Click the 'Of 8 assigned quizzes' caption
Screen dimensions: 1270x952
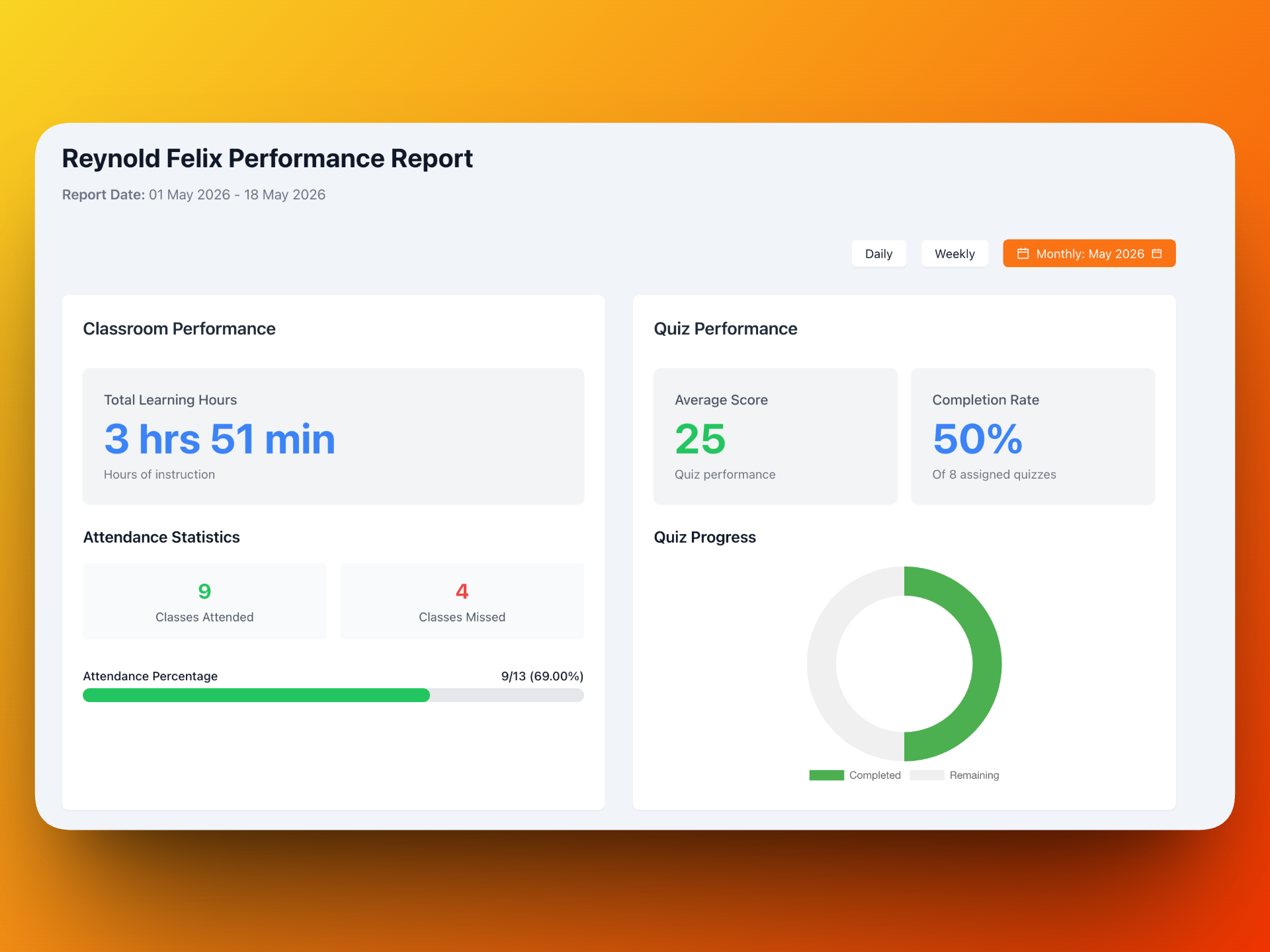(x=994, y=474)
